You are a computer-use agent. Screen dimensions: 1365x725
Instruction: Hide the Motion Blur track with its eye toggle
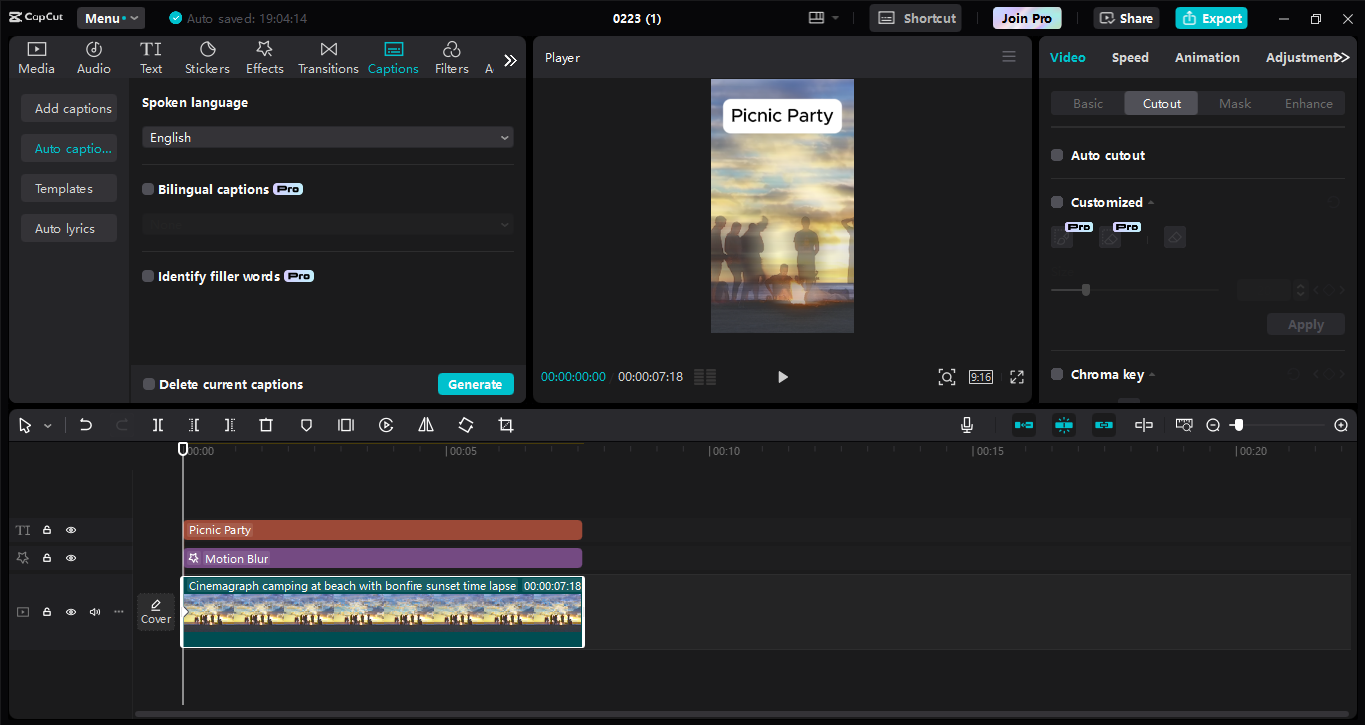(70, 557)
